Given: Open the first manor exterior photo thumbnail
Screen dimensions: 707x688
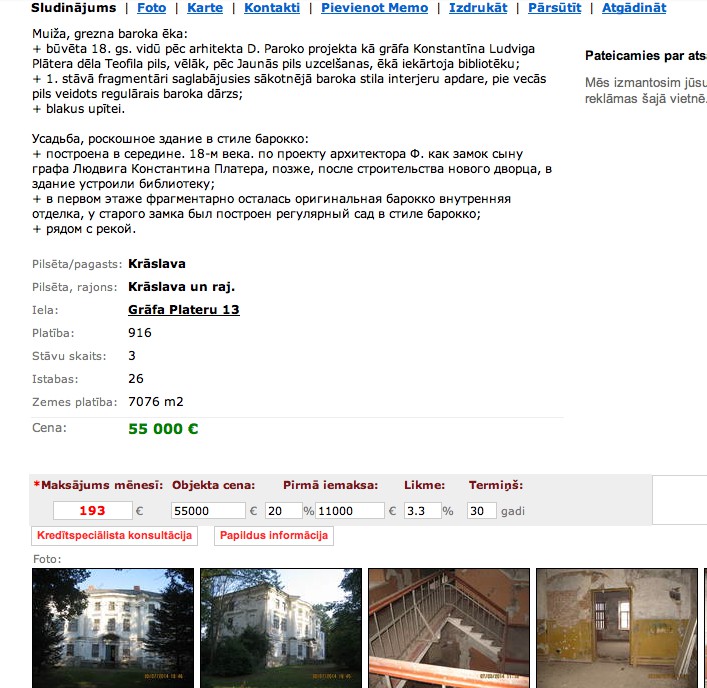Looking at the screenshot, I should point(113,628).
